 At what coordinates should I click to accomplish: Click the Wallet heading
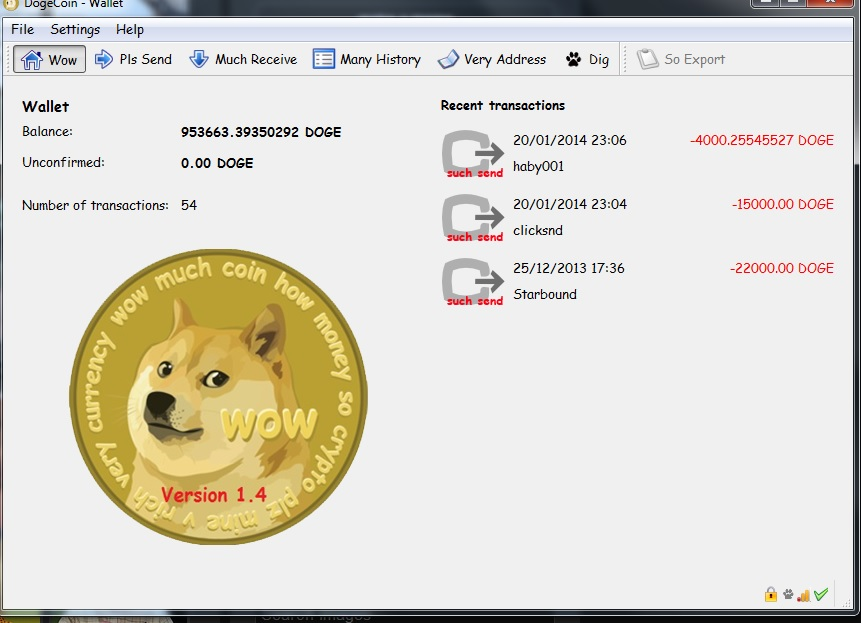tap(46, 106)
